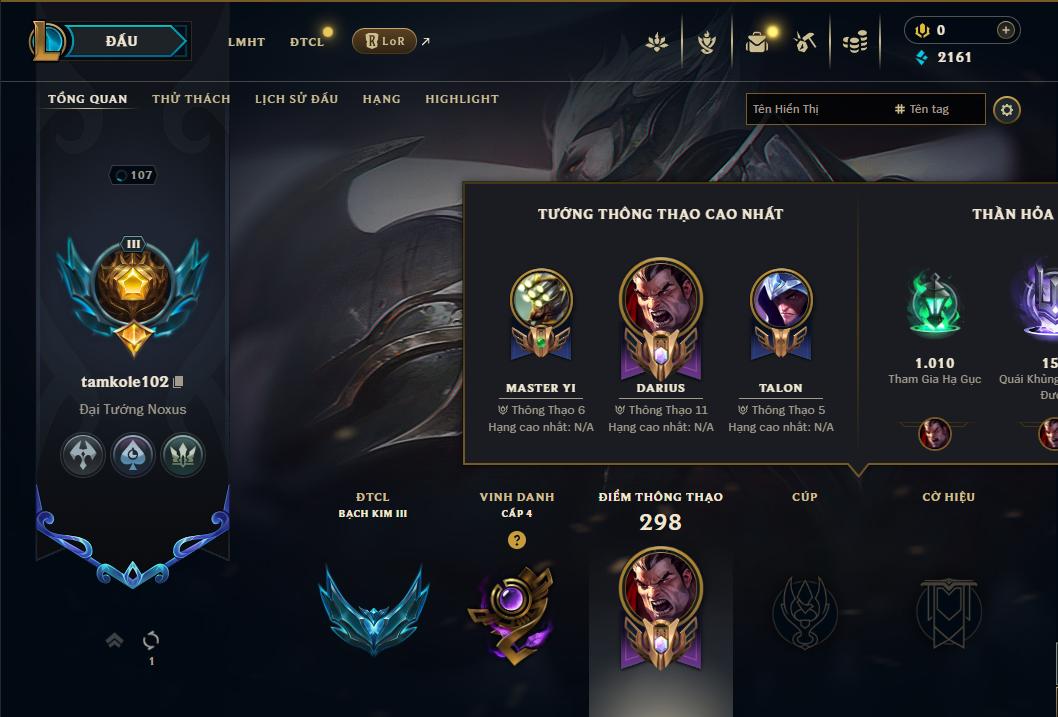Switch to the Thử Thách tab

[191, 99]
